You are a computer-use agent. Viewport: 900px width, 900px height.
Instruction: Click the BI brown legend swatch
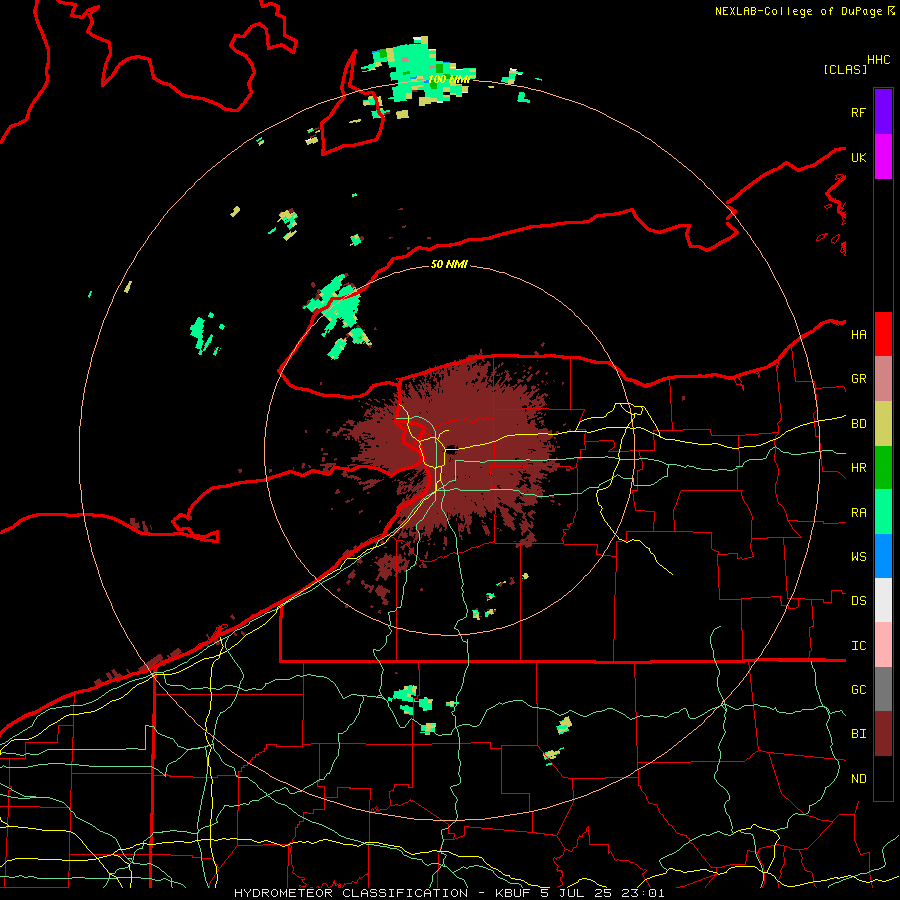pyautogui.click(x=883, y=734)
